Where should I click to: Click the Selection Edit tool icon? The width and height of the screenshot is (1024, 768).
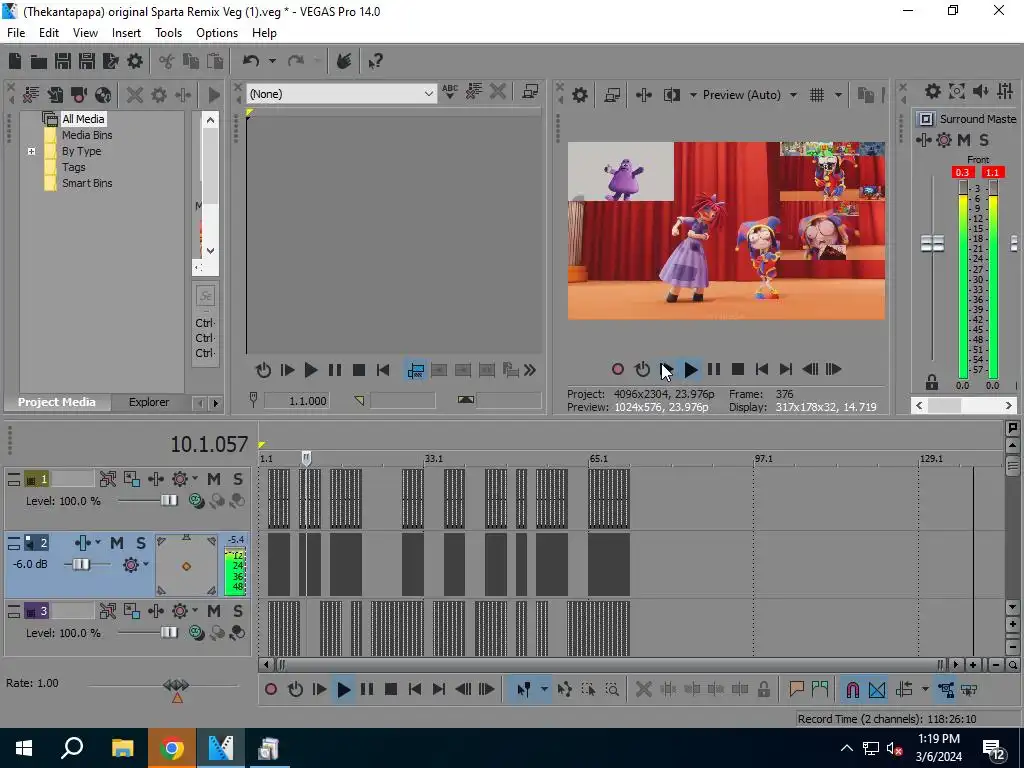[x=588, y=689]
